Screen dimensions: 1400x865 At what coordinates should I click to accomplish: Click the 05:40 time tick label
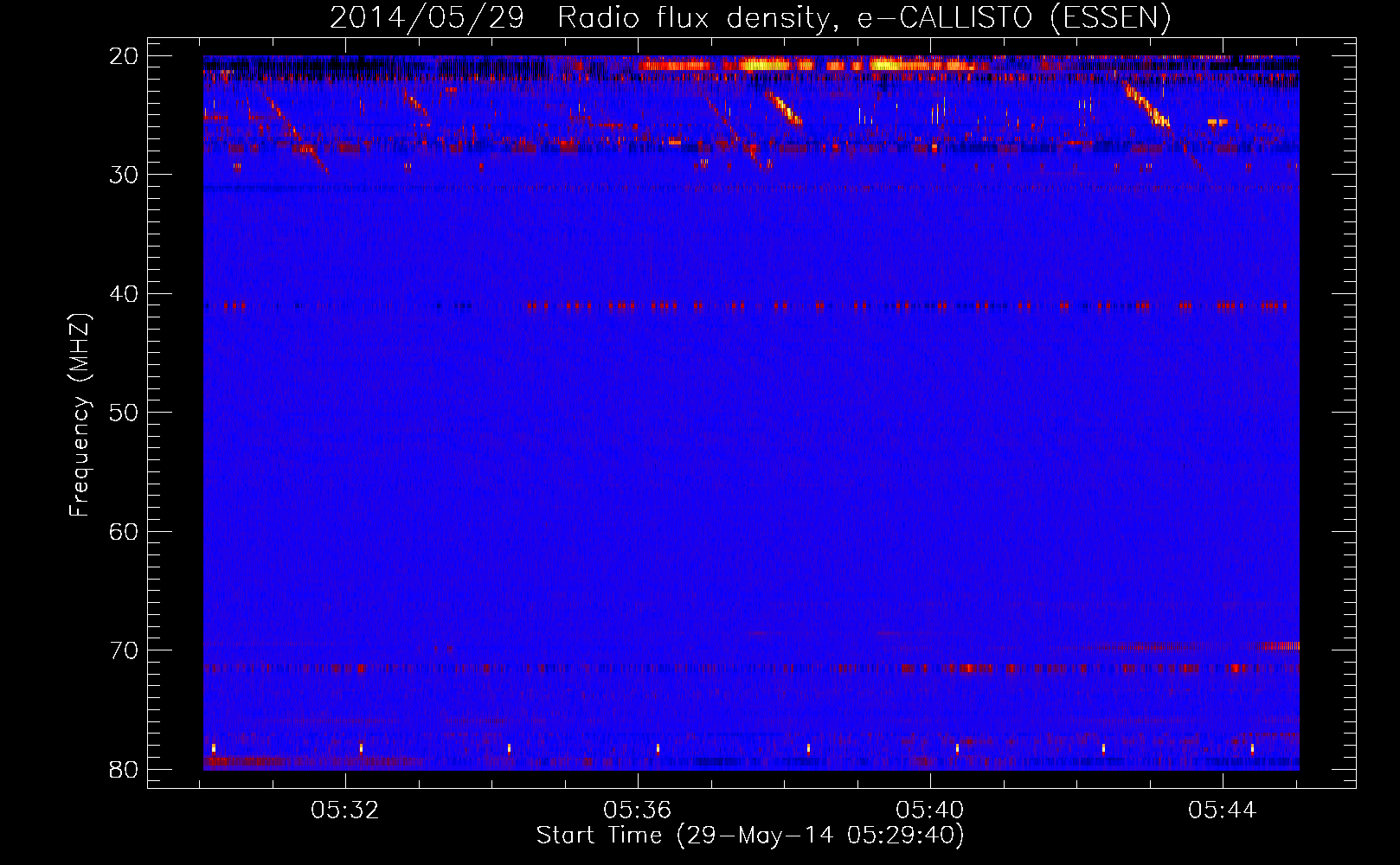[x=930, y=811]
